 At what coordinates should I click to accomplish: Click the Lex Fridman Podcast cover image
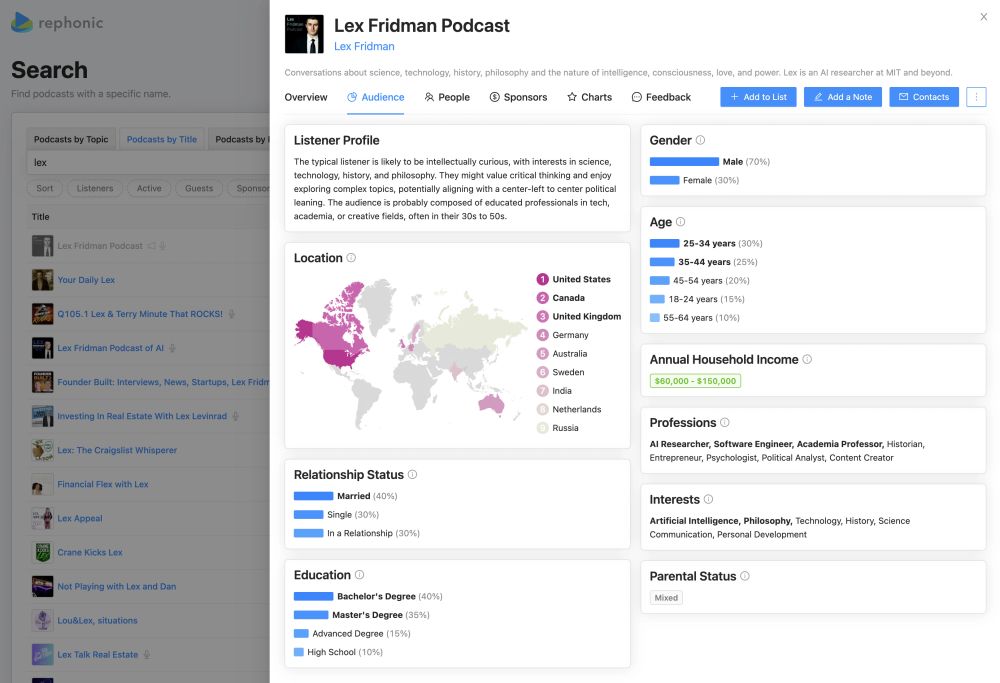pos(304,34)
